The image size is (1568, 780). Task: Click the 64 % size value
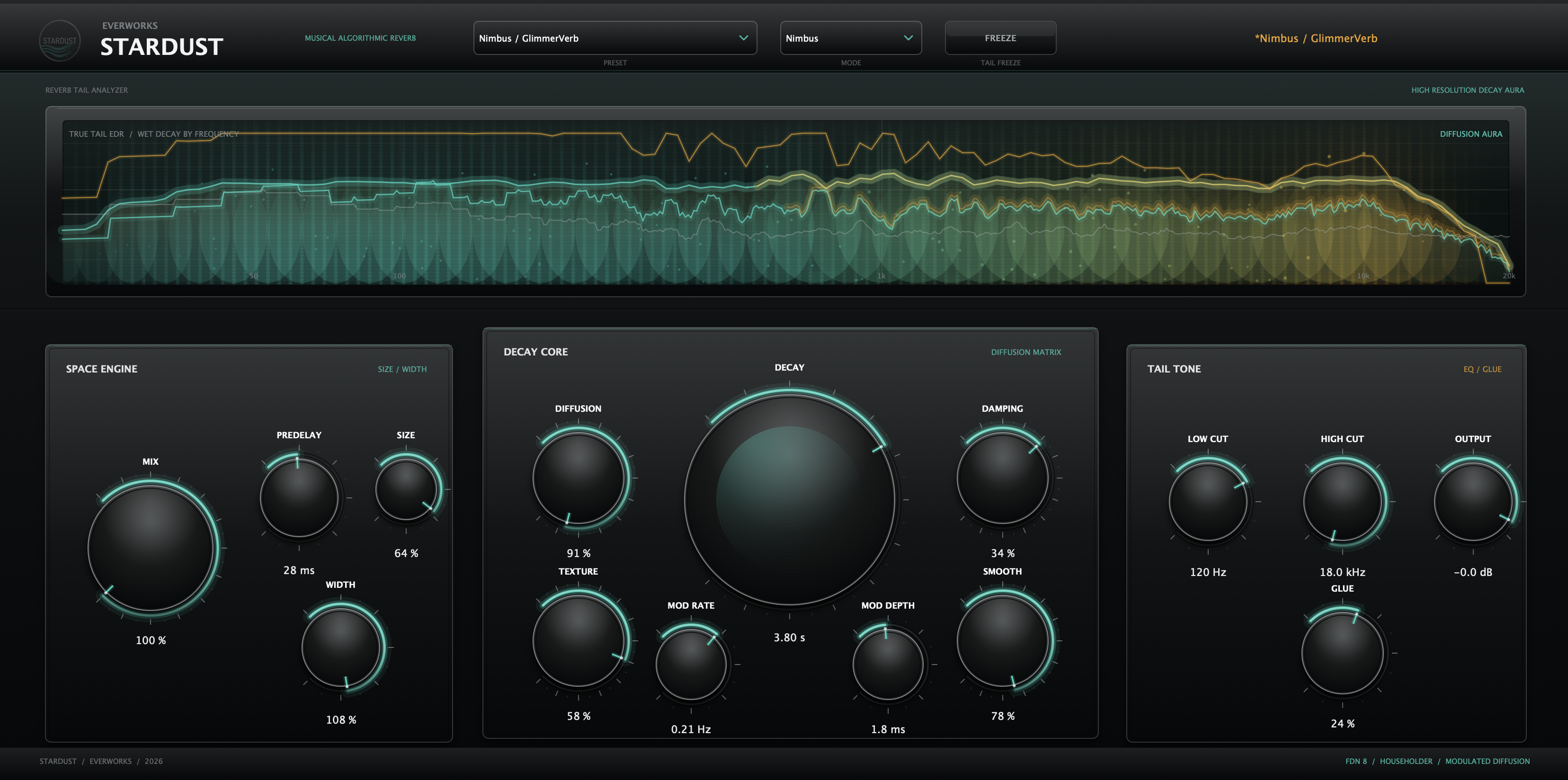[406, 553]
